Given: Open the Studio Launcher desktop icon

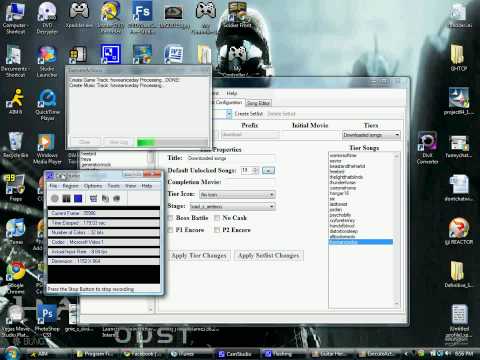Looking at the screenshot, I should pos(47,62).
